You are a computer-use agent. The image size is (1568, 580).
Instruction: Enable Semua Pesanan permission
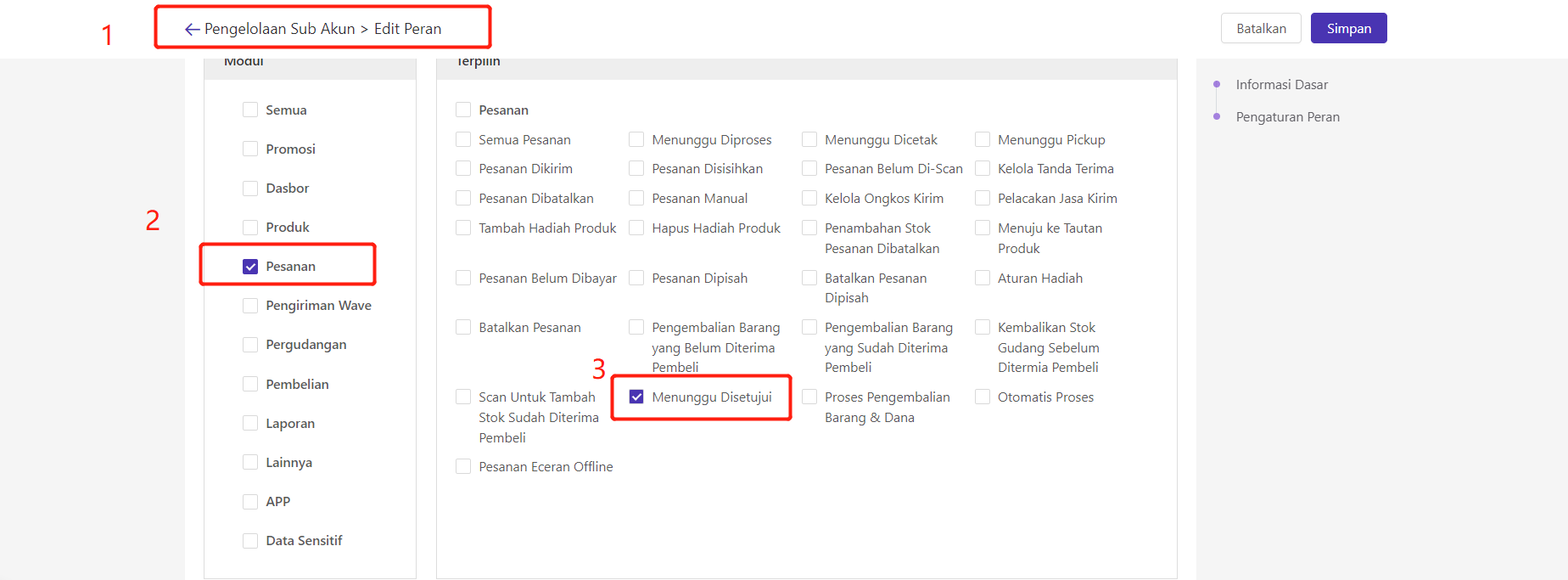click(x=463, y=140)
